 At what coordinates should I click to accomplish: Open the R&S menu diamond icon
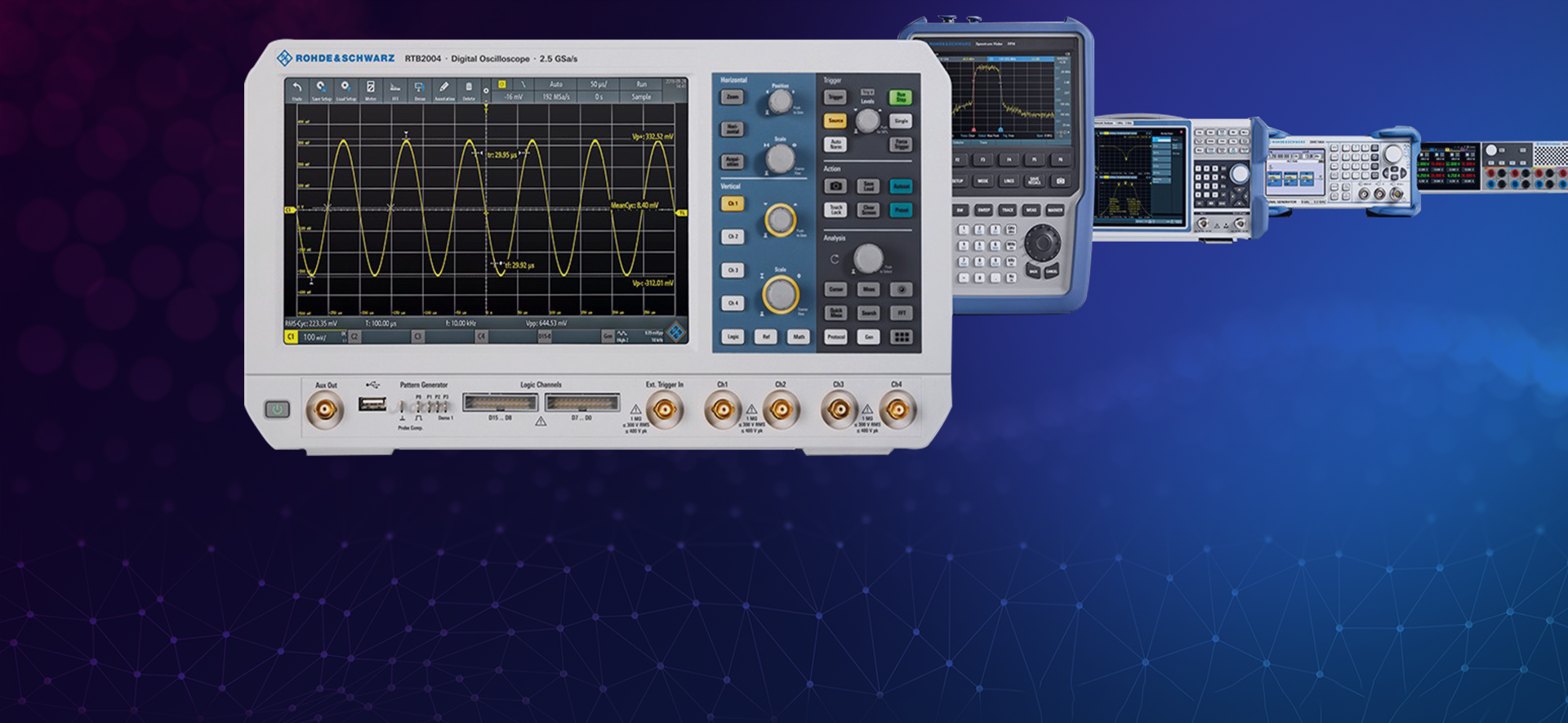(x=675, y=332)
